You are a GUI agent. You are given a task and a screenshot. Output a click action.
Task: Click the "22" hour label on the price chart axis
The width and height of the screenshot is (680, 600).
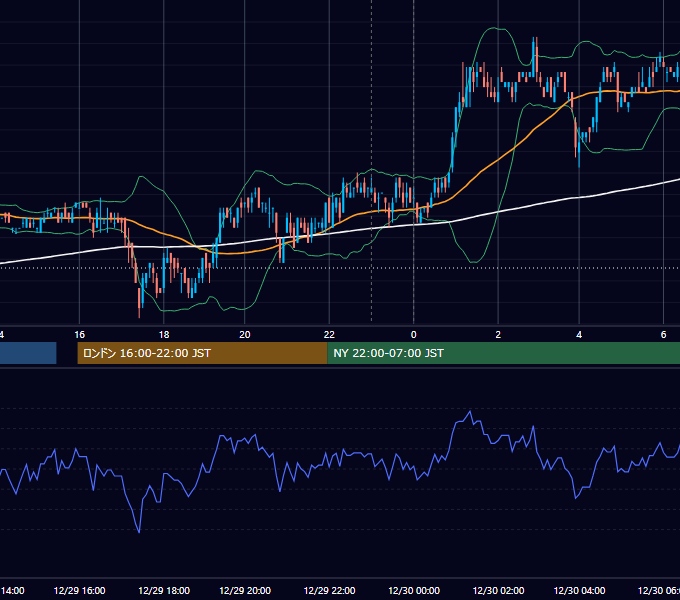329,335
